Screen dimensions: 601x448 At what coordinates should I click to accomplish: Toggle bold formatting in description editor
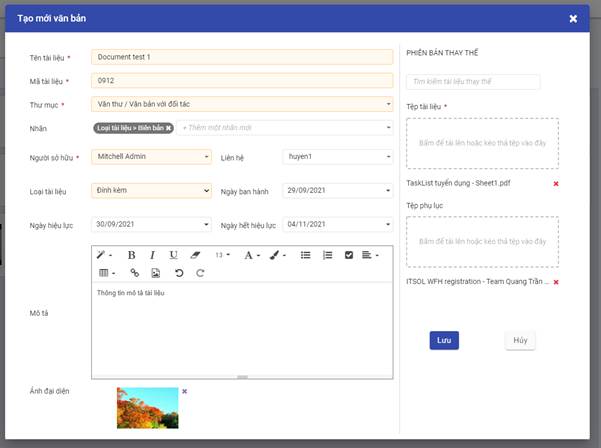point(131,255)
